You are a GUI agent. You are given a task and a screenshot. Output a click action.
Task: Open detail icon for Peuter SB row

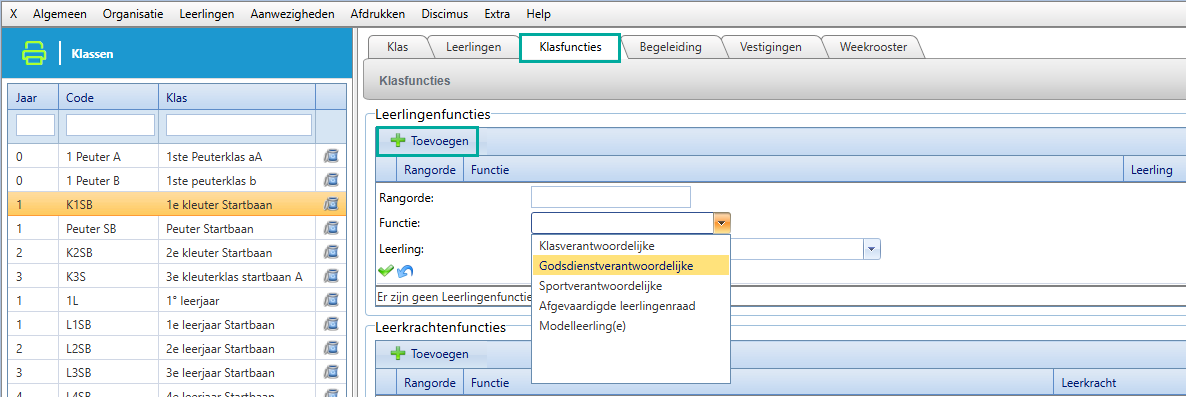(x=331, y=228)
